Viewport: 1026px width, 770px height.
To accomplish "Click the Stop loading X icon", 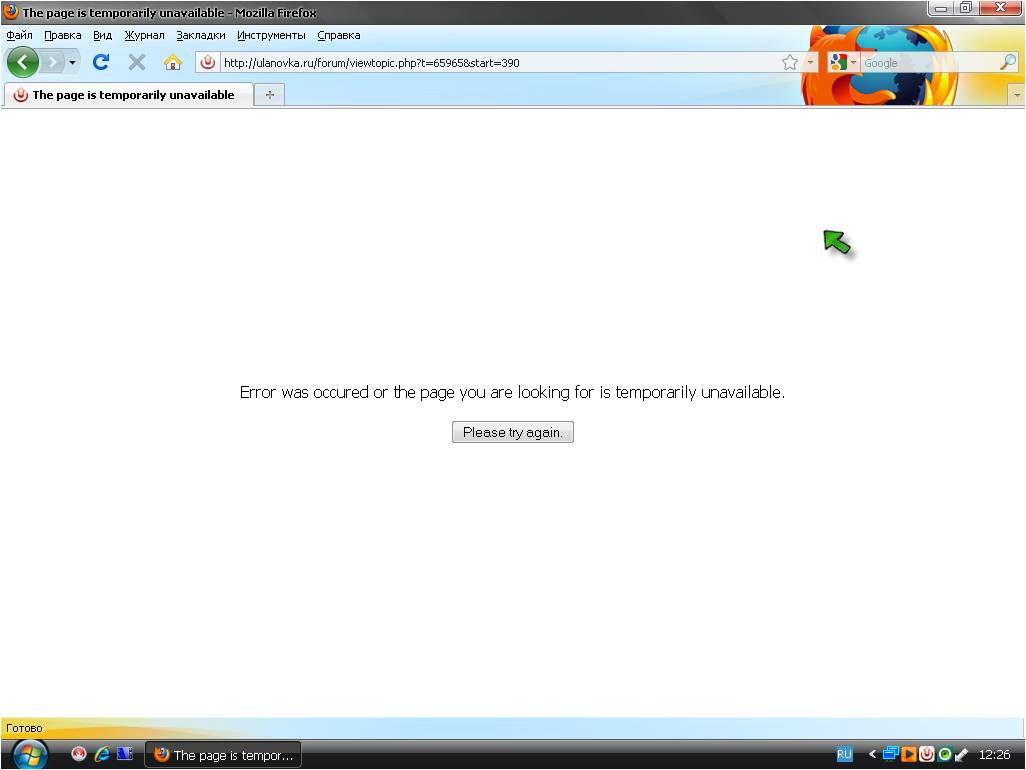I will point(137,62).
